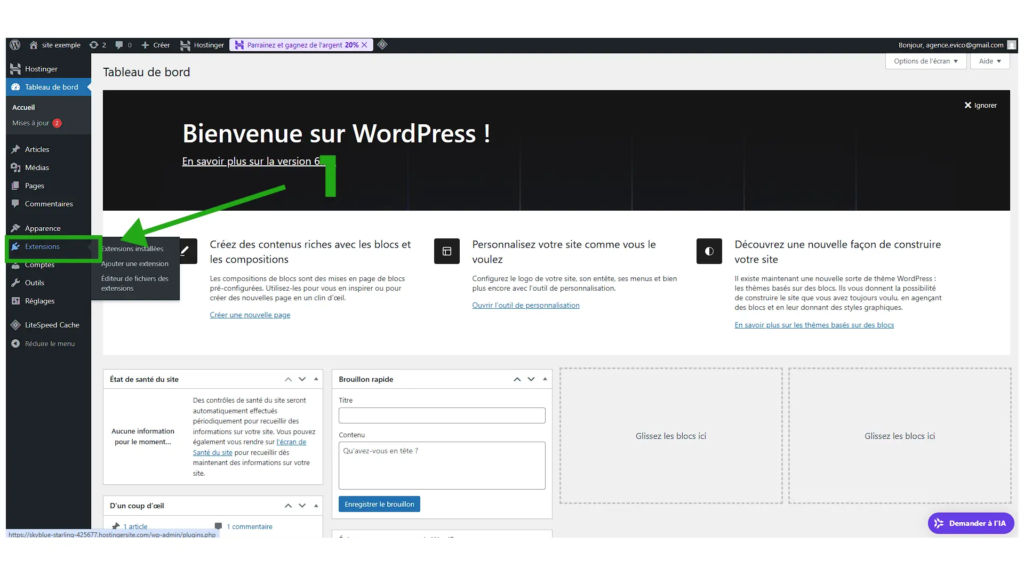Screen dimensions: 1024x576
Task: Open the 2 pending updates icon
Action: [x=97, y=45]
